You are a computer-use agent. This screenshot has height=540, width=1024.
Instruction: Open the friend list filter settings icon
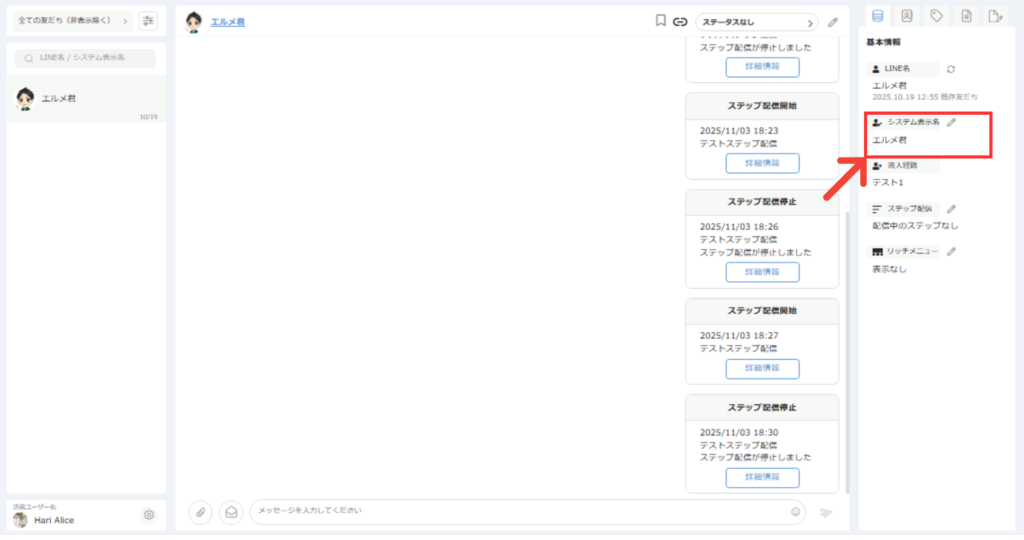148,21
